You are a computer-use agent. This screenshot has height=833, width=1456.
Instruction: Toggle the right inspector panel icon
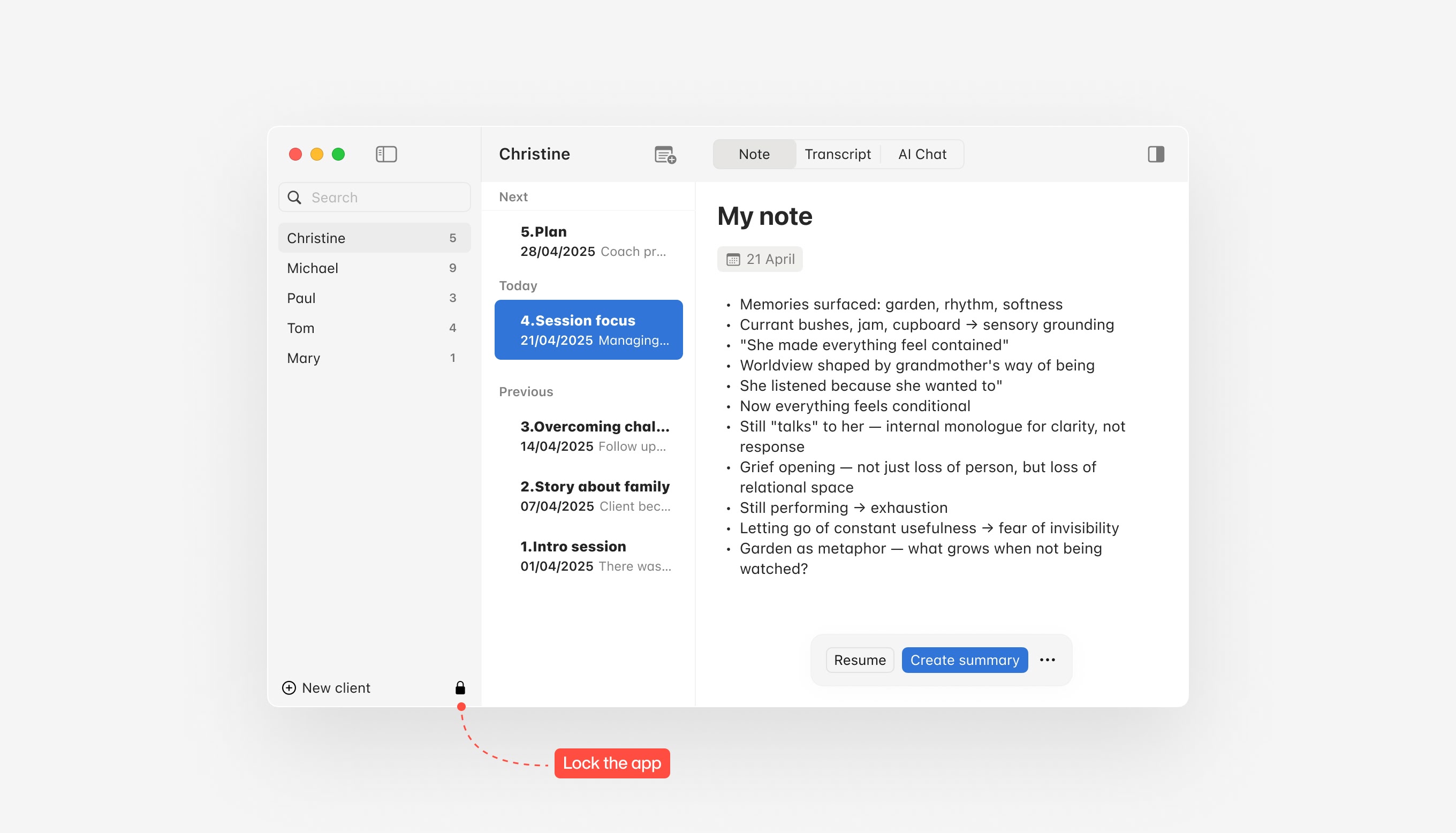tap(1155, 154)
